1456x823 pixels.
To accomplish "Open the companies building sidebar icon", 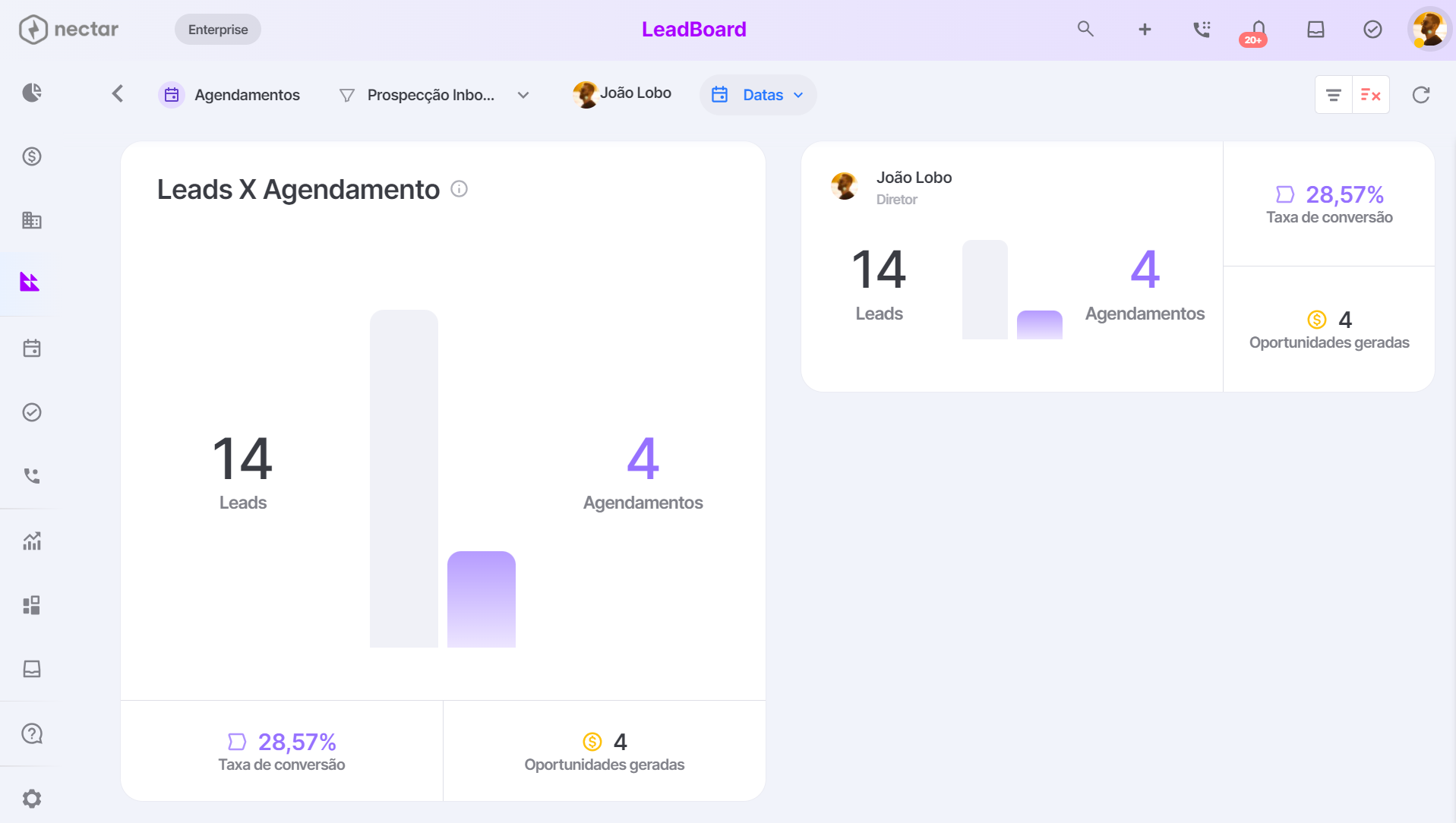I will pyautogui.click(x=32, y=220).
